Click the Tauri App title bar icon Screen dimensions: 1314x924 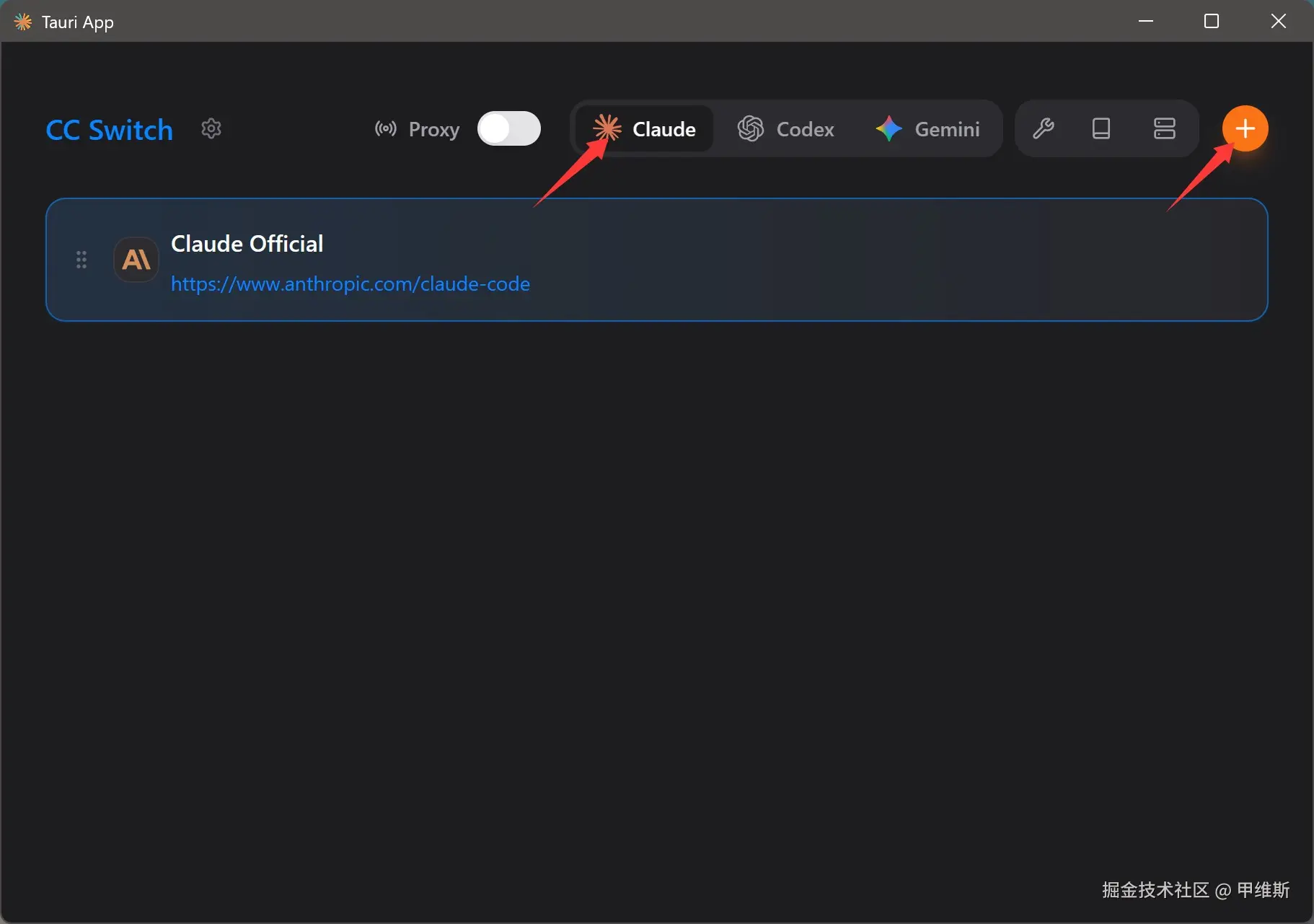pos(23,22)
